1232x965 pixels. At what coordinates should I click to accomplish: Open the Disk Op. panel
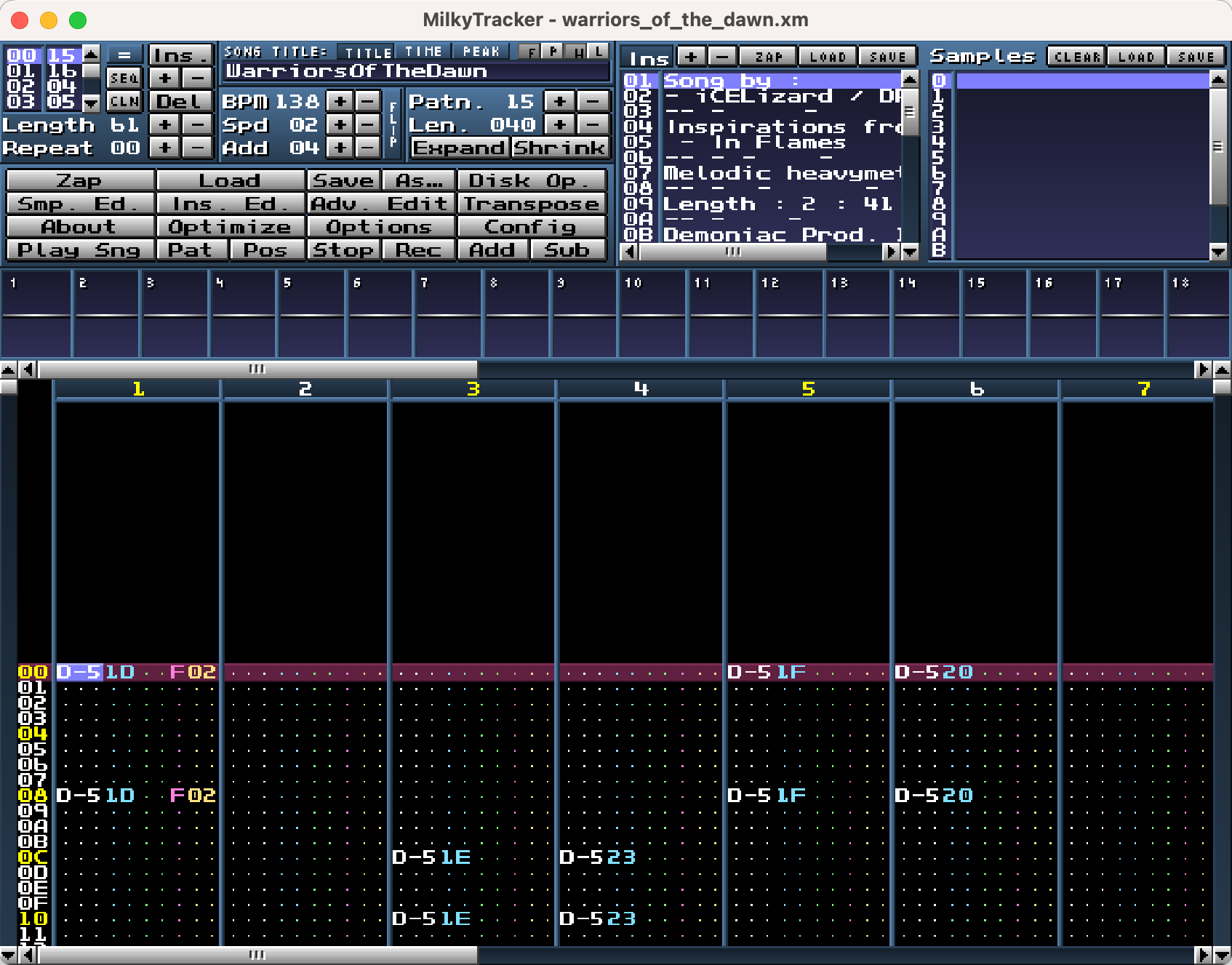pos(531,181)
